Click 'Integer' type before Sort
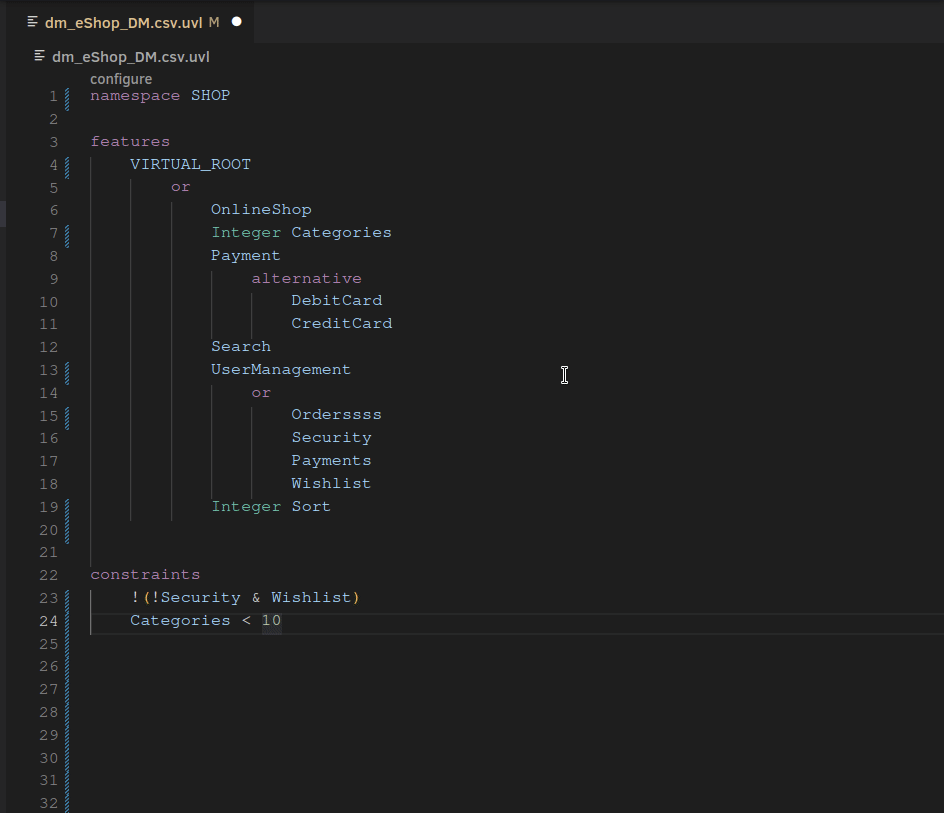This screenshot has width=944, height=813. (246, 506)
